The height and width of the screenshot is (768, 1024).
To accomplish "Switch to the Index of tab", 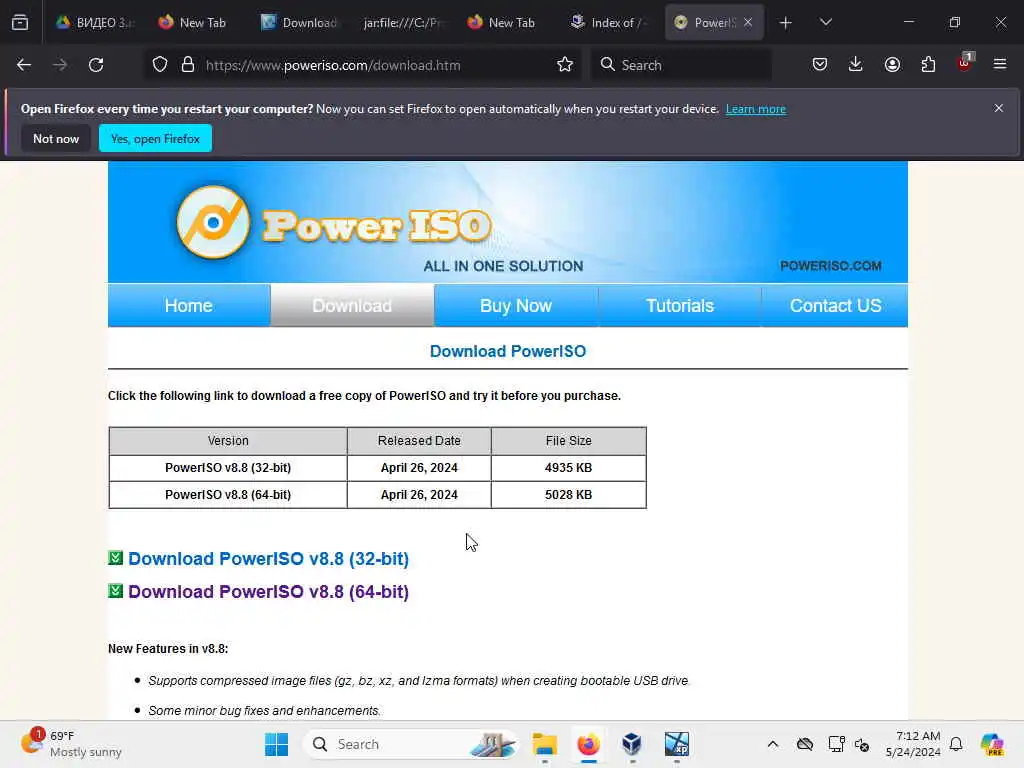I will click(x=609, y=23).
